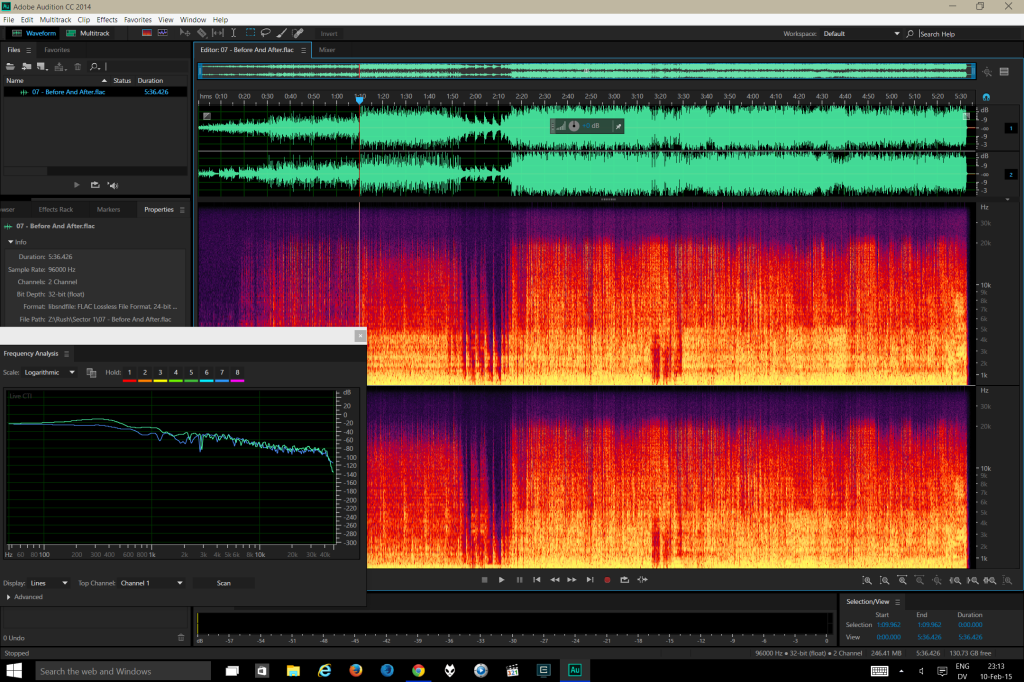Toggle the spectral frequency display button
Image resolution: width=1024 pixels, height=682 pixels.
point(145,33)
